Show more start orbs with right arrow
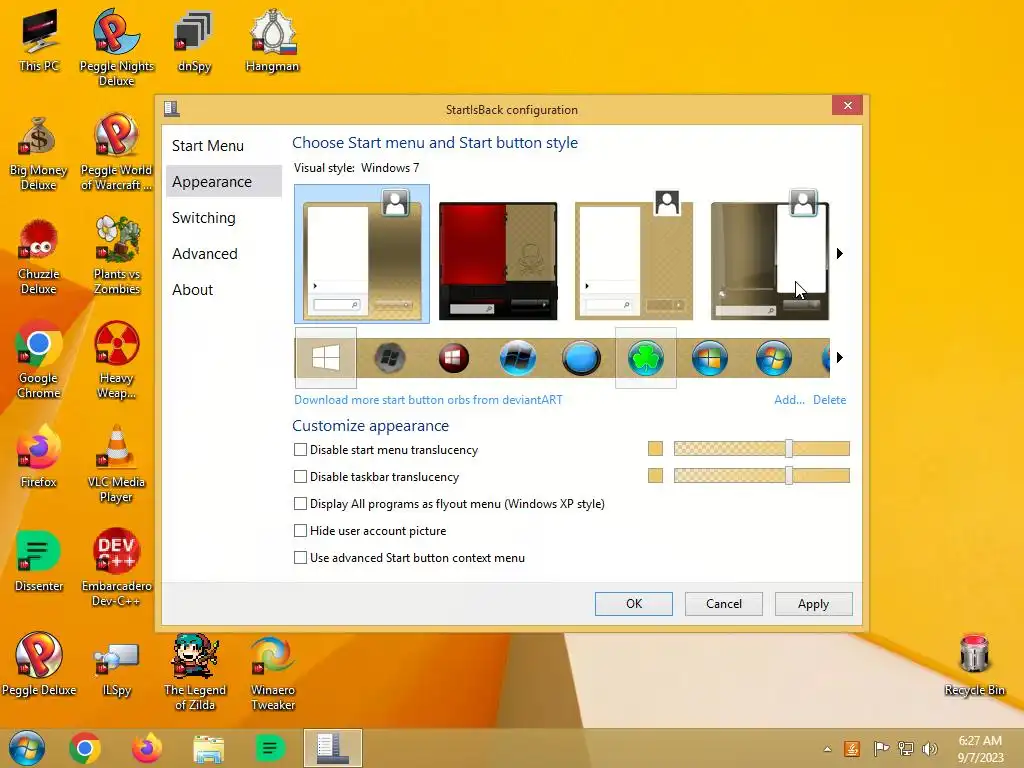Image resolution: width=1024 pixels, height=768 pixels. coord(840,358)
